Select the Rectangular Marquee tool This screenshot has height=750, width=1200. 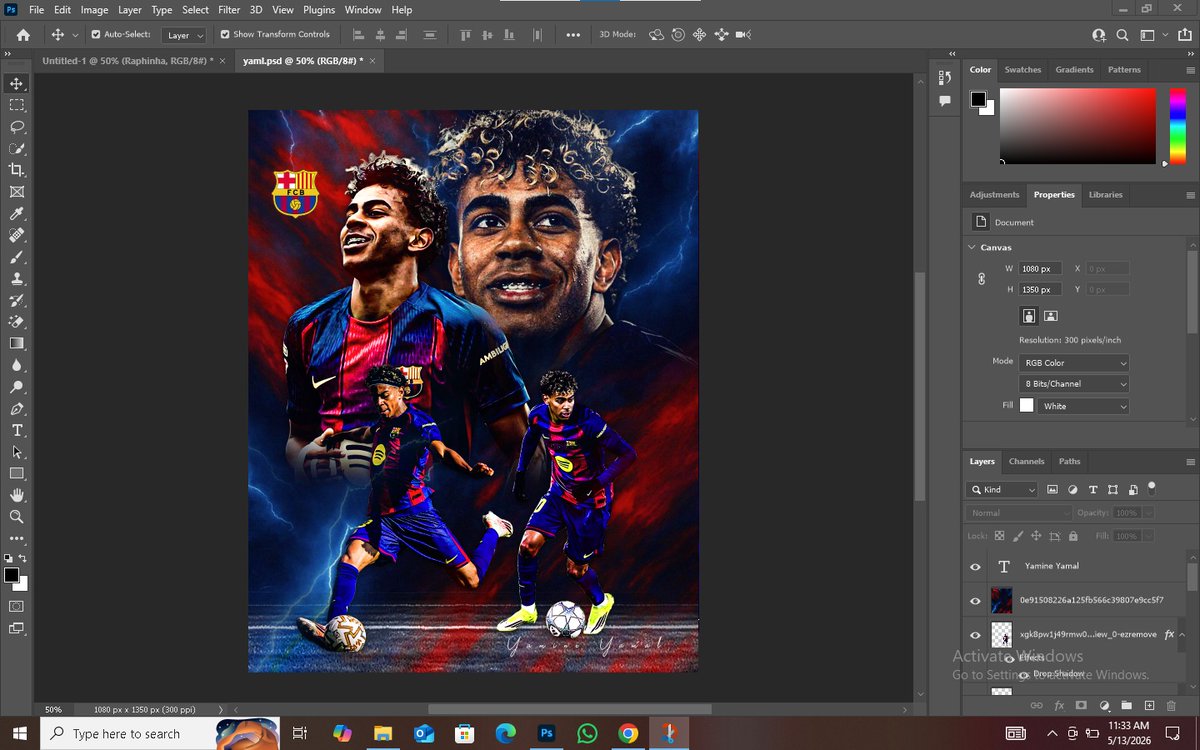point(16,105)
